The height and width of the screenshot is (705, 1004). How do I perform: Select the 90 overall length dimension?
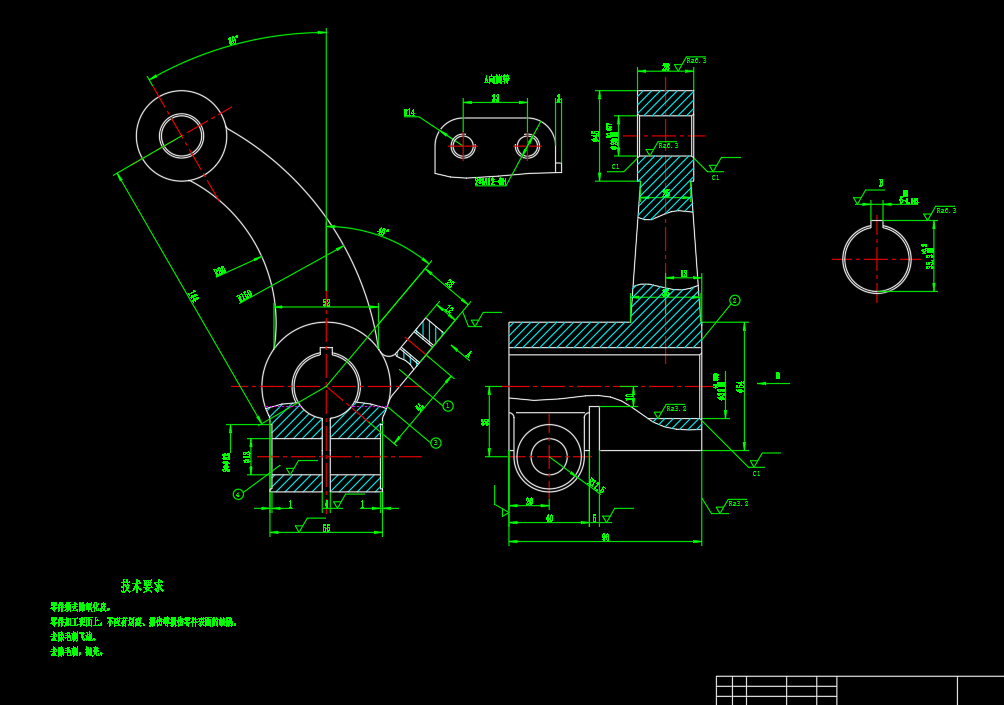pyautogui.click(x=605, y=538)
